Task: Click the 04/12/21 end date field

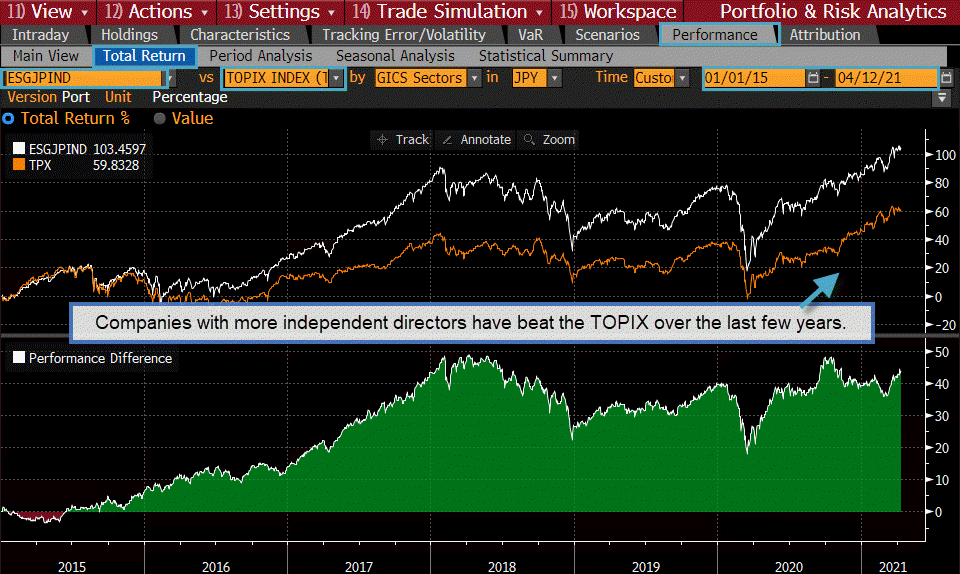Action: [x=887, y=78]
